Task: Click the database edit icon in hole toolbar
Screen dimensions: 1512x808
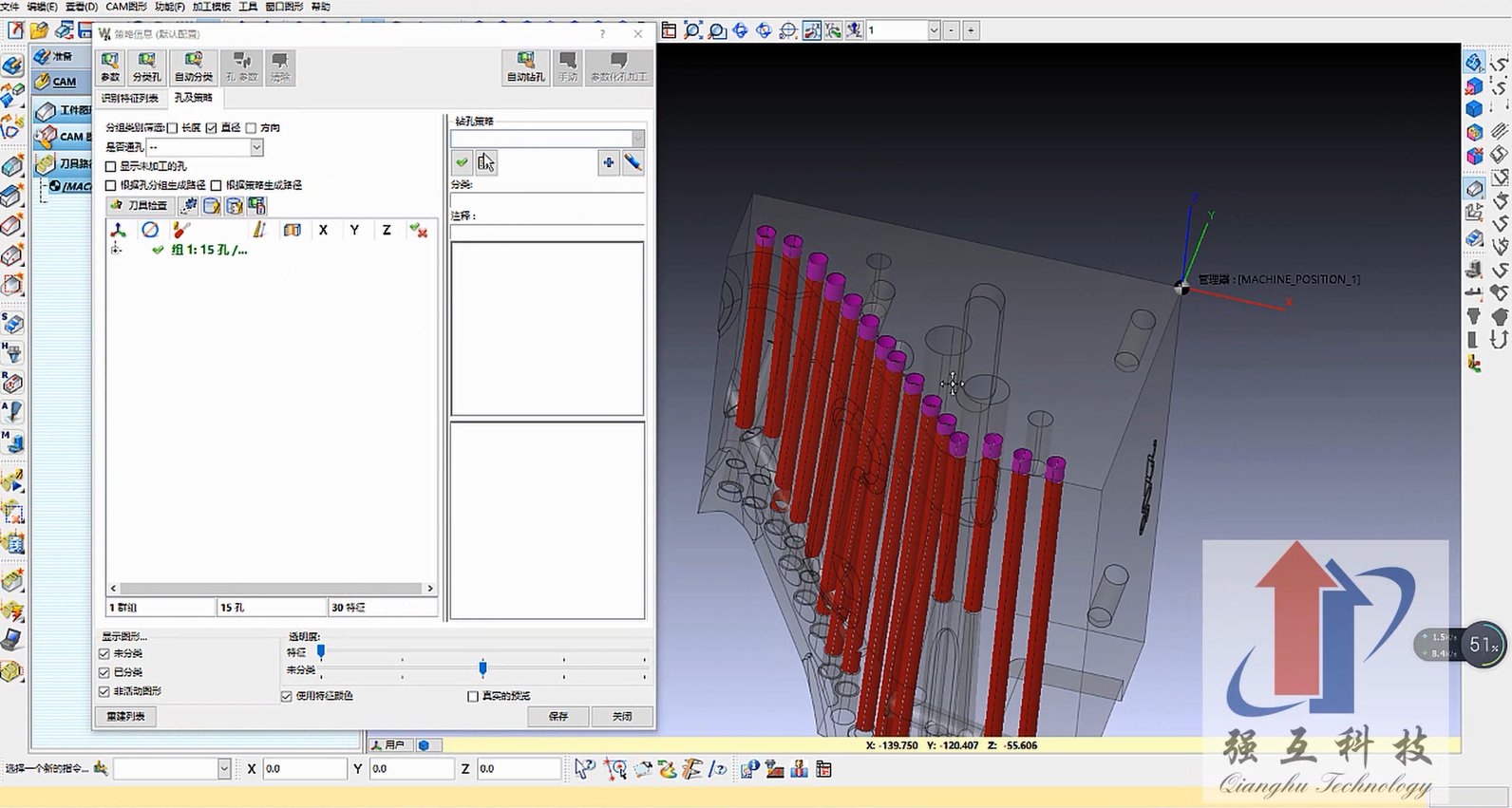Action: click(211, 205)
